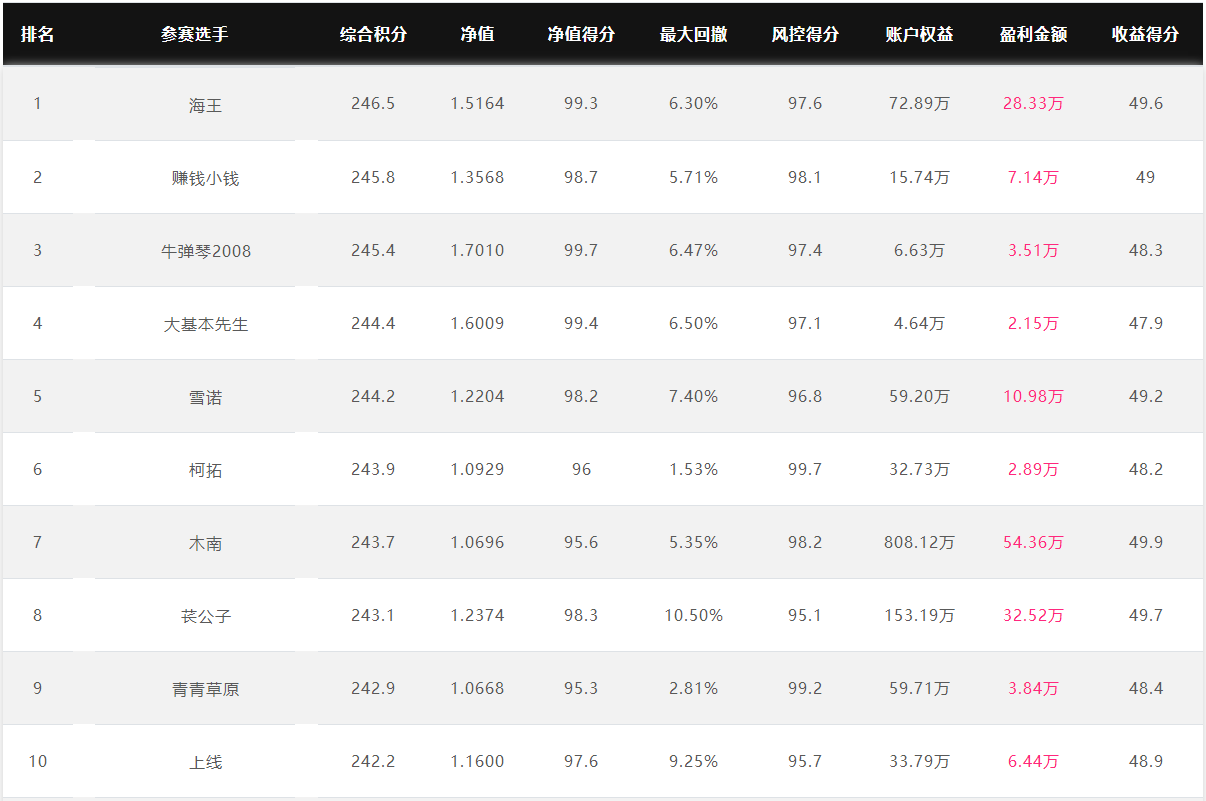Select the 808.12万 account equity cell
This screenshot has width=1206, height=801.
(x=919, y=542)
